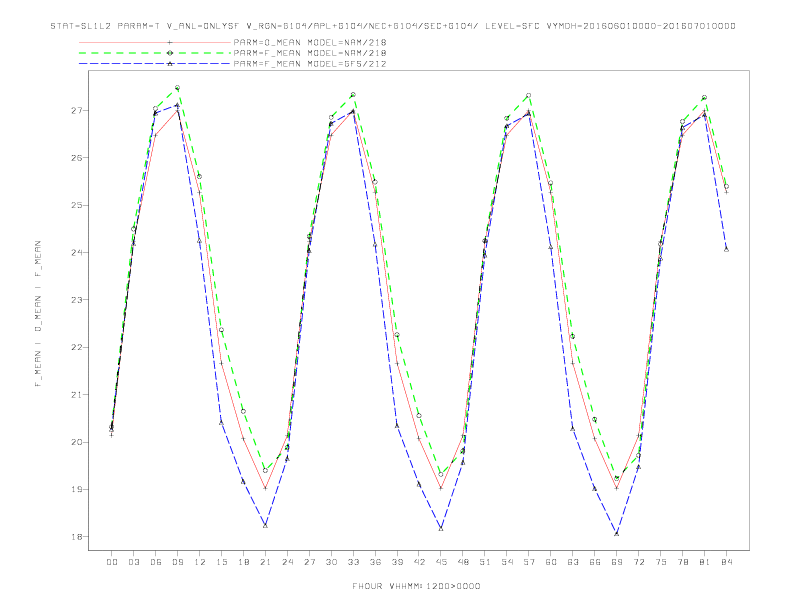The height and width of the screenshot is (612, 792).
Task: Click y-axis tick label 27
Action: point(77,111)
